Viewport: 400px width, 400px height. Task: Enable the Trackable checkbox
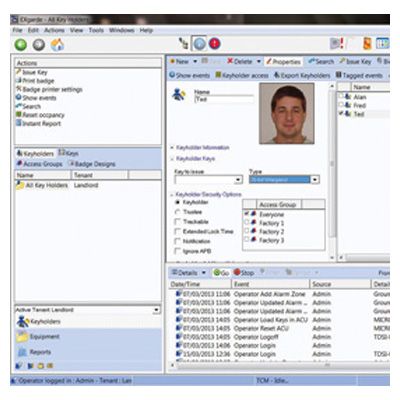point(178,222)
